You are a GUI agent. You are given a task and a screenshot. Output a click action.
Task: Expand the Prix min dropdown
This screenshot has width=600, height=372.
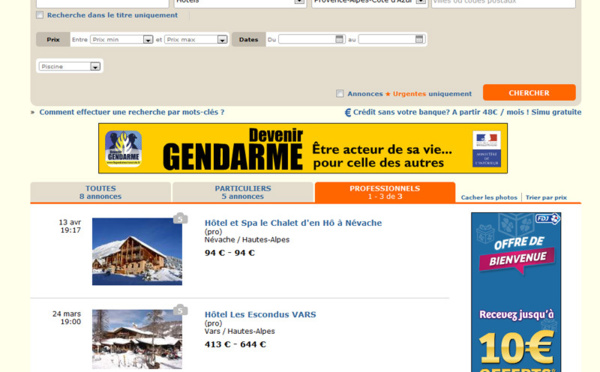(148, 39)
